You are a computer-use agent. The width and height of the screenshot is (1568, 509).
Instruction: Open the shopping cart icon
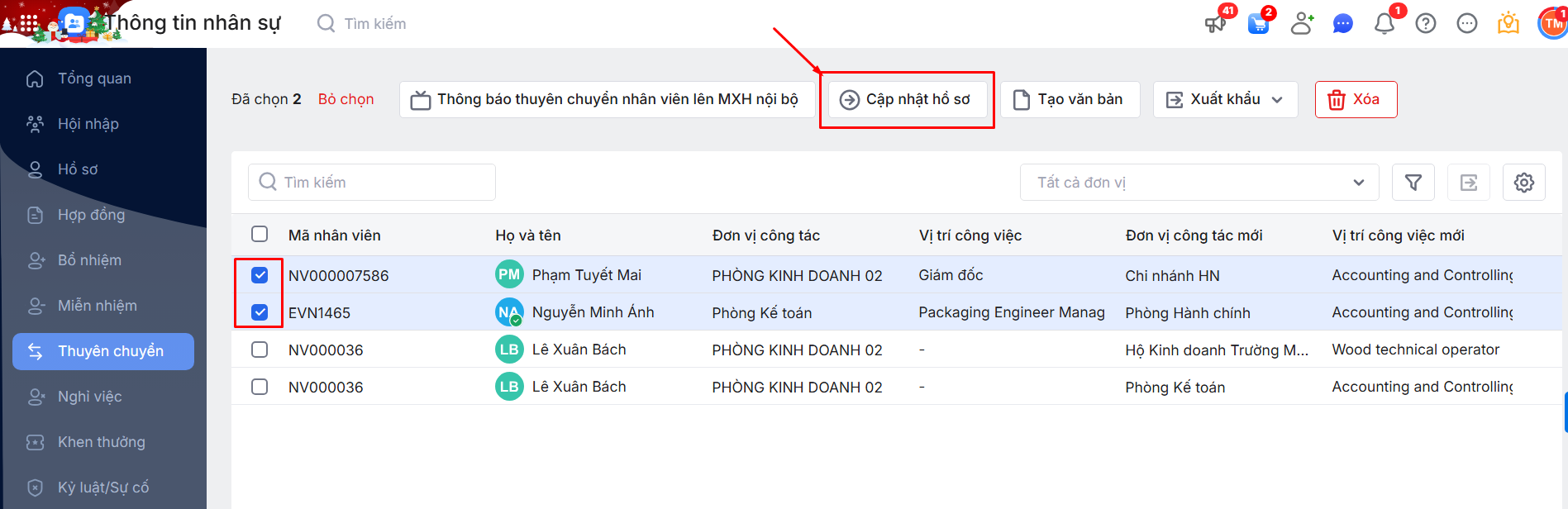pyautogui.click(x=1258, y=24)
